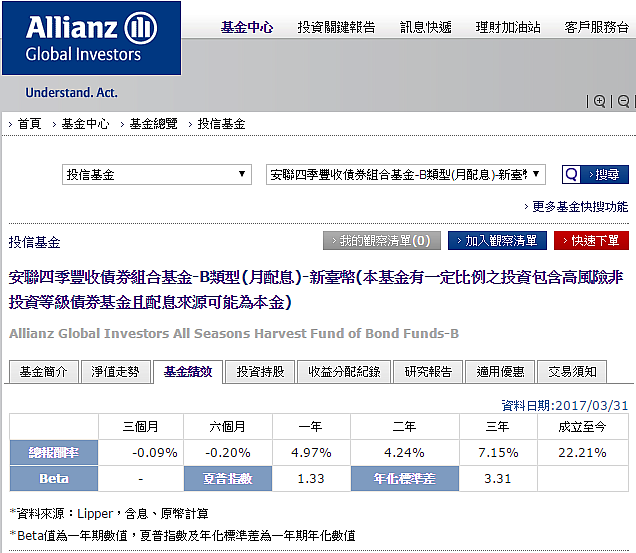This screenshot has height=553, width=636.
Task: Open the 基金中心 menu
Action: click(x=247, y=27)
